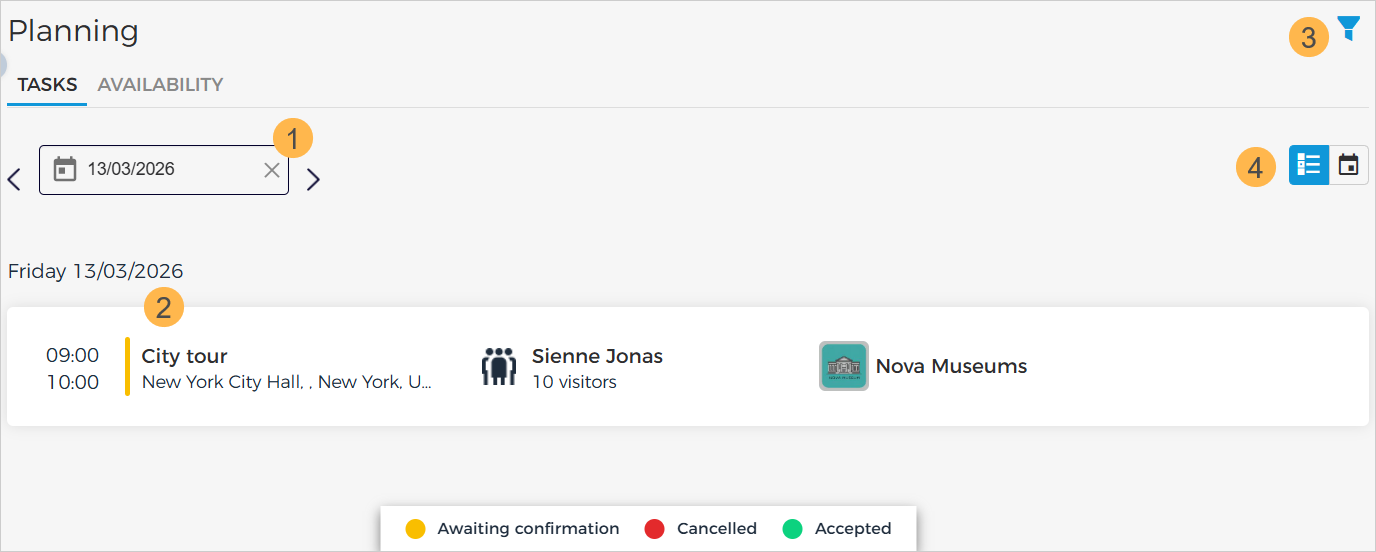Viewport: 1376px width, 552px height.
Task: Go to previous day with left arrow
Action: (14, 180)
